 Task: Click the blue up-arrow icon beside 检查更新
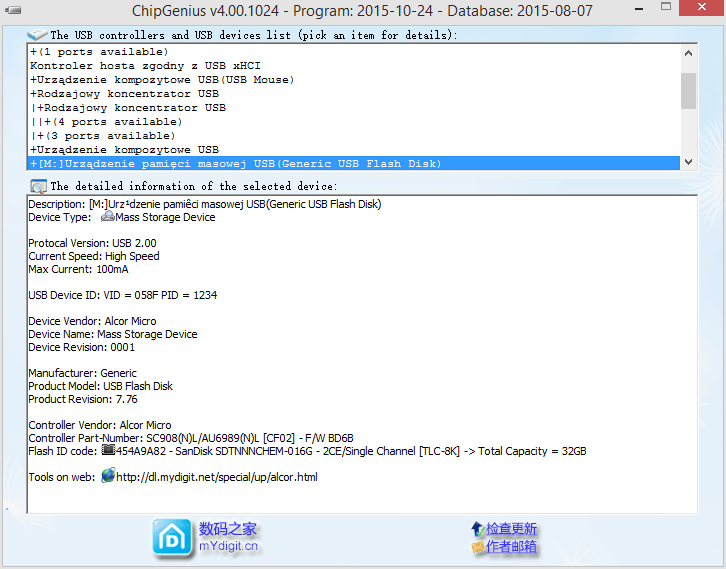tap(477, 529)
